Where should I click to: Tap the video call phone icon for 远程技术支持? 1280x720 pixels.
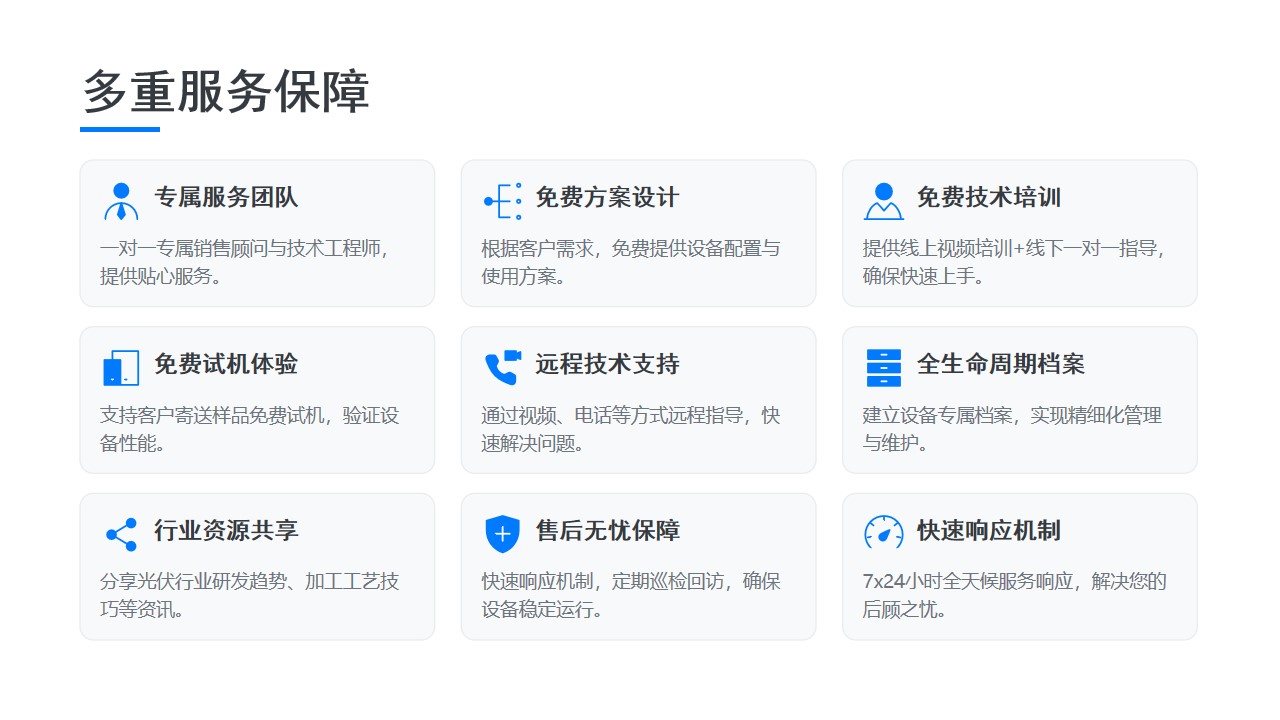coord(502,368)
